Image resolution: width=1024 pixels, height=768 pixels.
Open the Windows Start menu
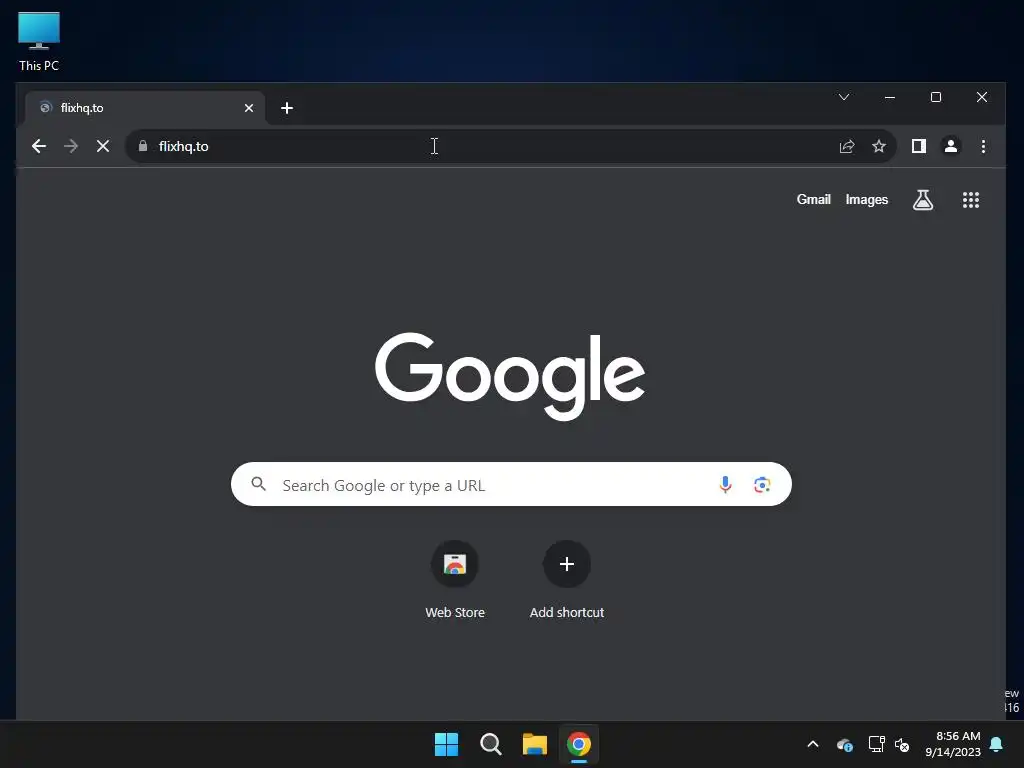(x=447, y=744)
